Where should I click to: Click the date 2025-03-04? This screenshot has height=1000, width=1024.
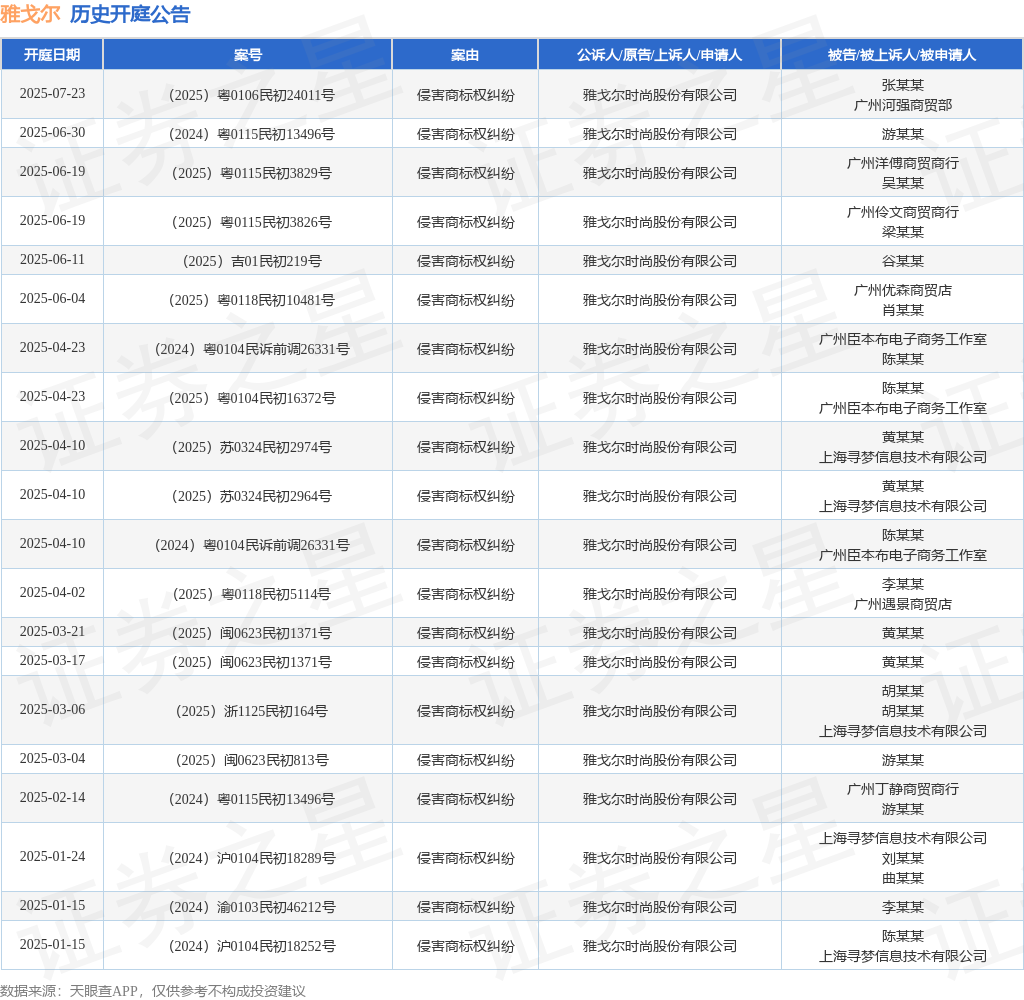coord(52,758)
